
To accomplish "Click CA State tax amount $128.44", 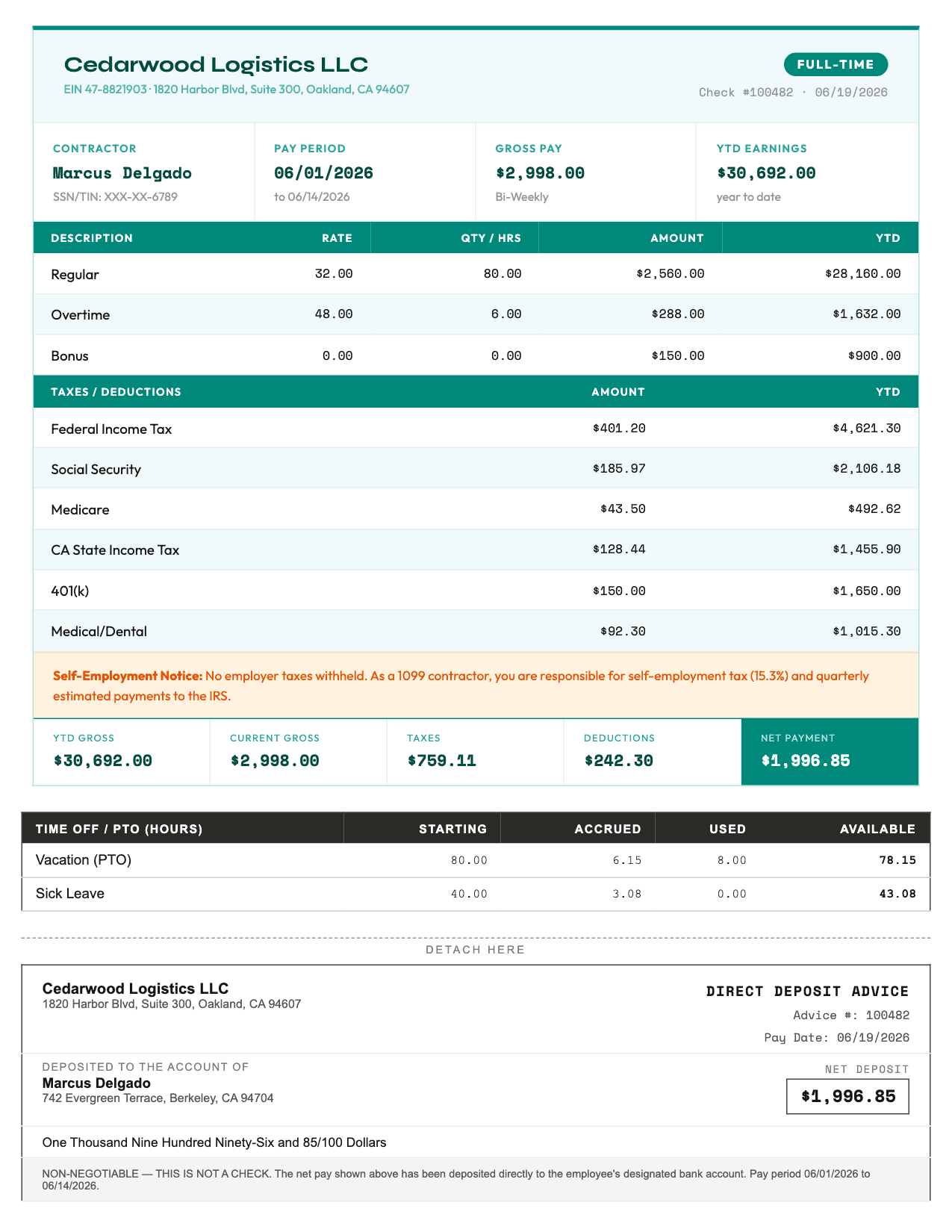I will click(x=619, y=550).
